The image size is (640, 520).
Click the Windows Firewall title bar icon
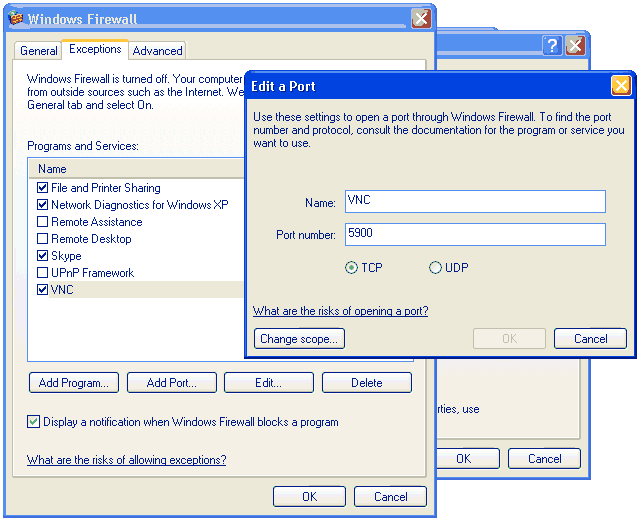pyautogui.click(x=15, y=18)
